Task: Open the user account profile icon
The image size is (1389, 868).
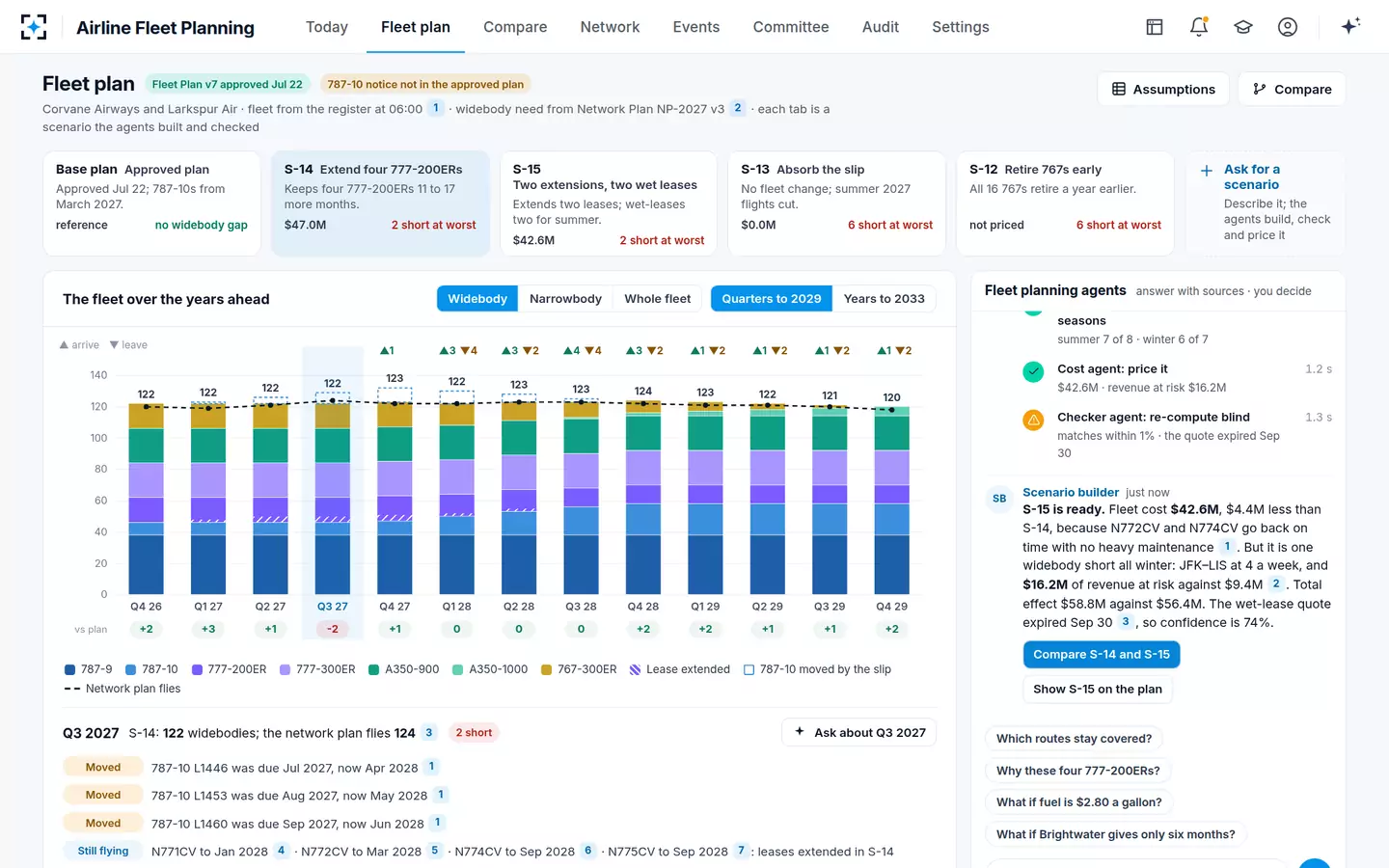Action: click(1288, 27)
